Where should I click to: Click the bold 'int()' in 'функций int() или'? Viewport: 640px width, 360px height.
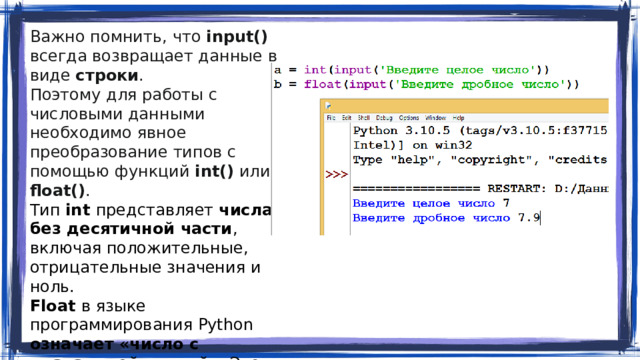tap(214, 171)
